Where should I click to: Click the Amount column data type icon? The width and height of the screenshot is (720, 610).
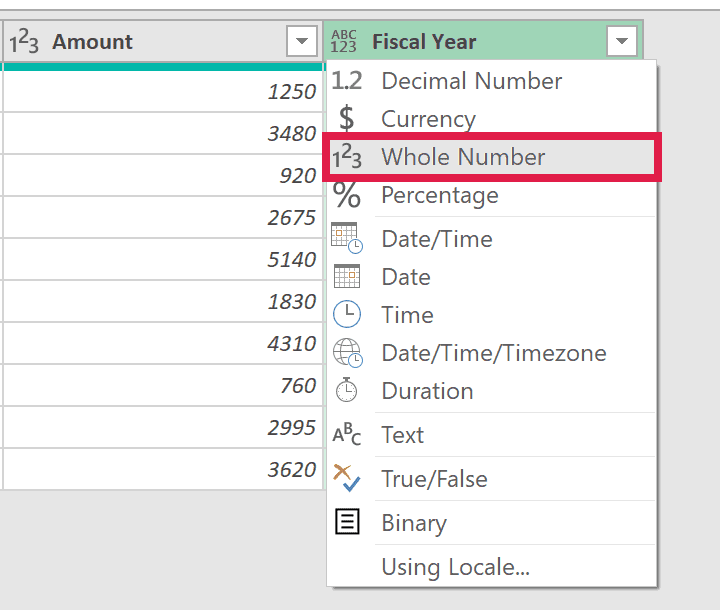24,41
